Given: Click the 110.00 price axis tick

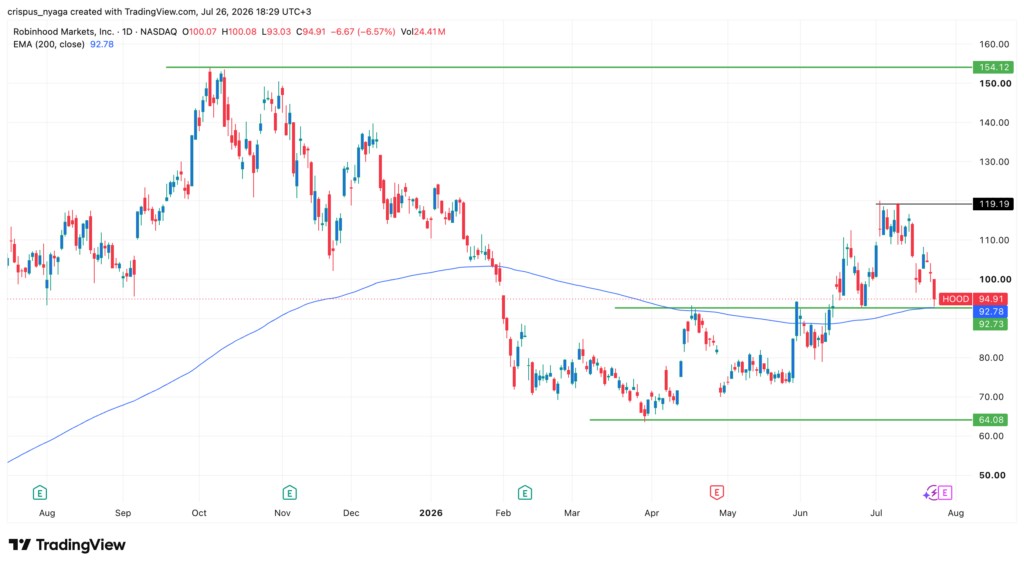Looking at the screenshot, I should click(994, 240).
